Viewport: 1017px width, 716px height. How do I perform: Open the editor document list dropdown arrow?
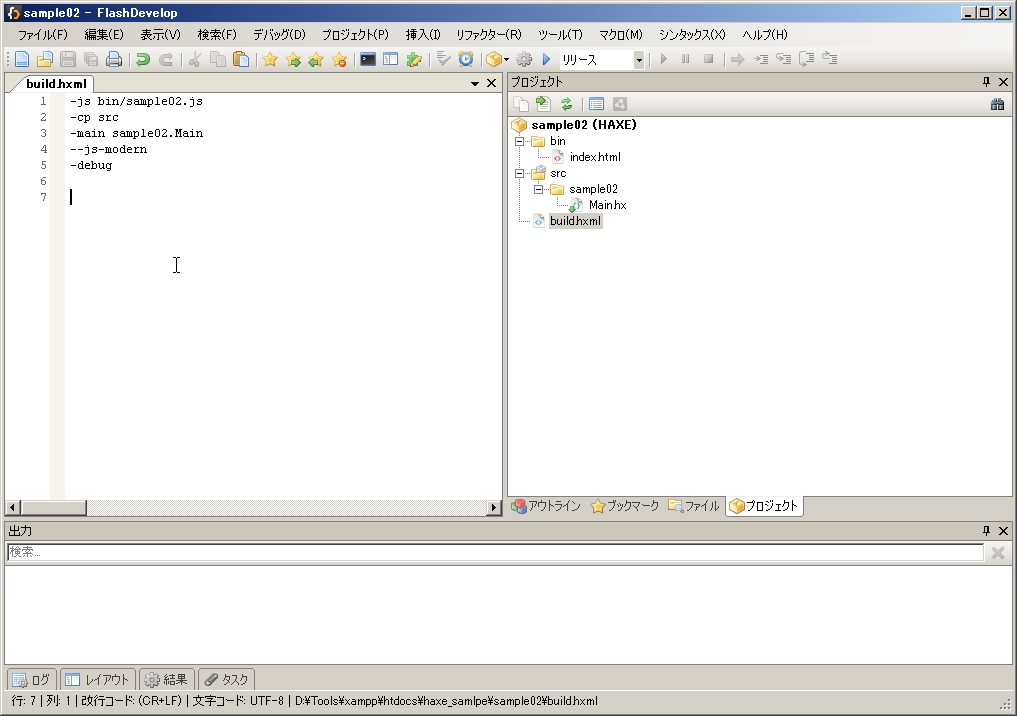(x=475, y=84)
